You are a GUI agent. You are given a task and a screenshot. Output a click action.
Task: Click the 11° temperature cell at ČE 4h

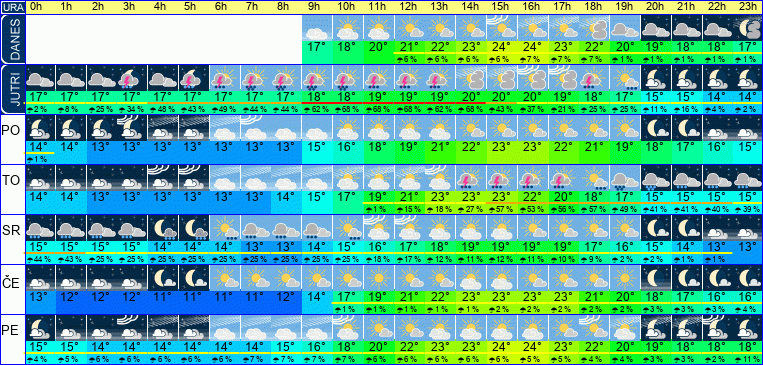[163, 297]
